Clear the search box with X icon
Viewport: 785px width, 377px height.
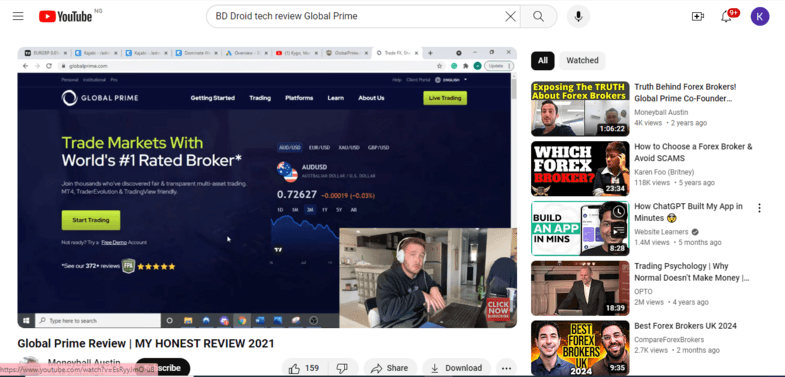(x=510, y=17)
